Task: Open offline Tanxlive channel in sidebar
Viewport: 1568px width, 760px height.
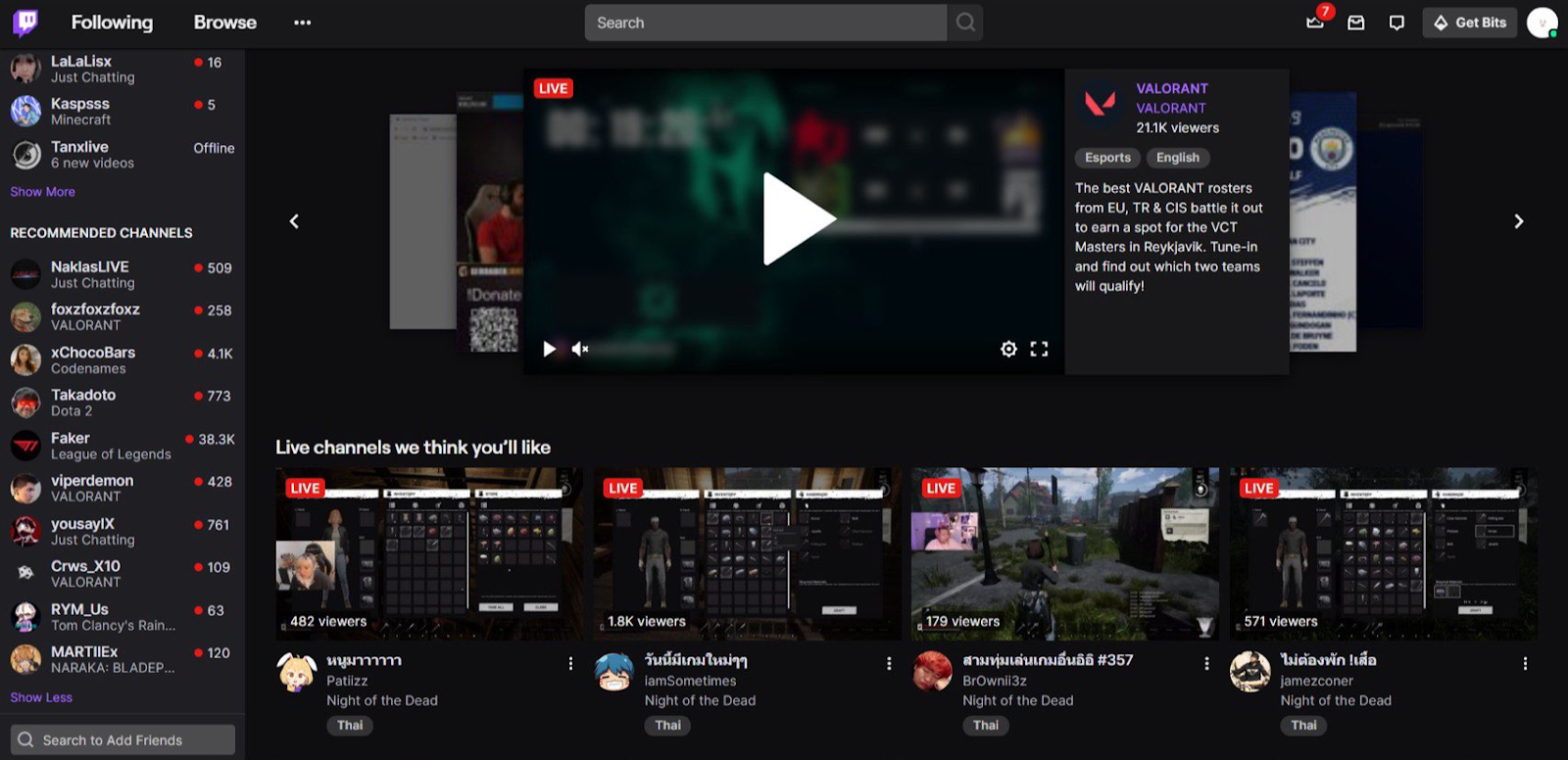Action: pyautogui.click(x=122, y=155)
